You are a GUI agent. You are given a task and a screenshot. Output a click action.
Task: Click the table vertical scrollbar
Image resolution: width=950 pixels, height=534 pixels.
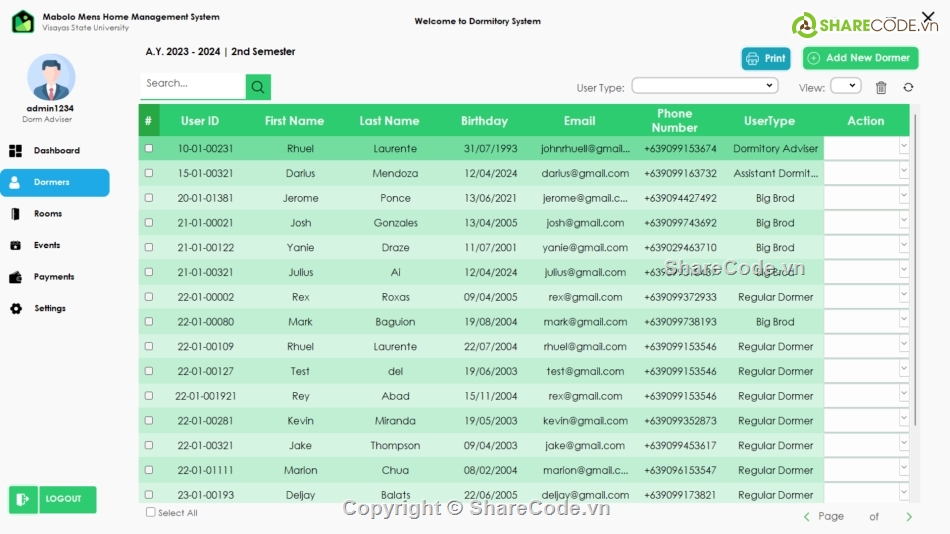click(914, 300)
